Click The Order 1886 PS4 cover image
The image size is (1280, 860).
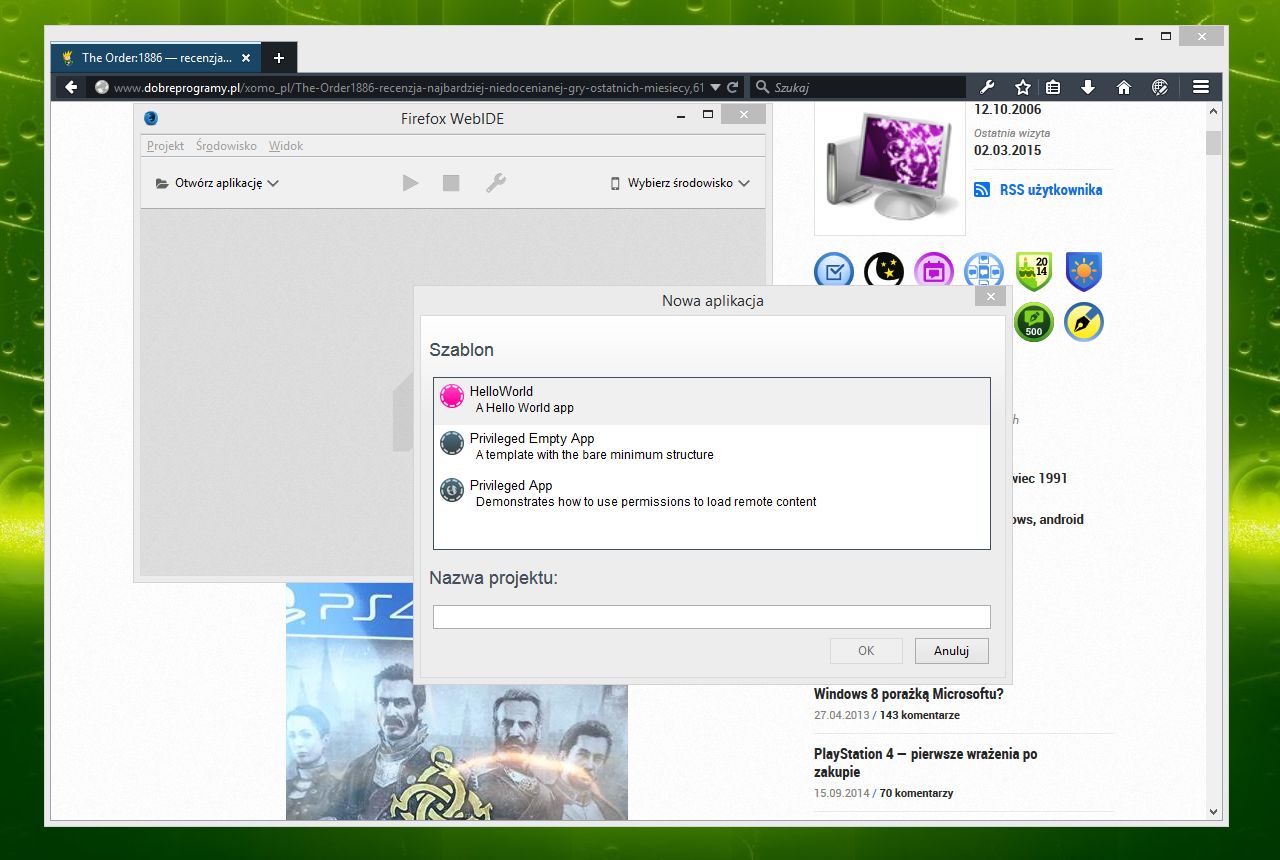(457, 702)
